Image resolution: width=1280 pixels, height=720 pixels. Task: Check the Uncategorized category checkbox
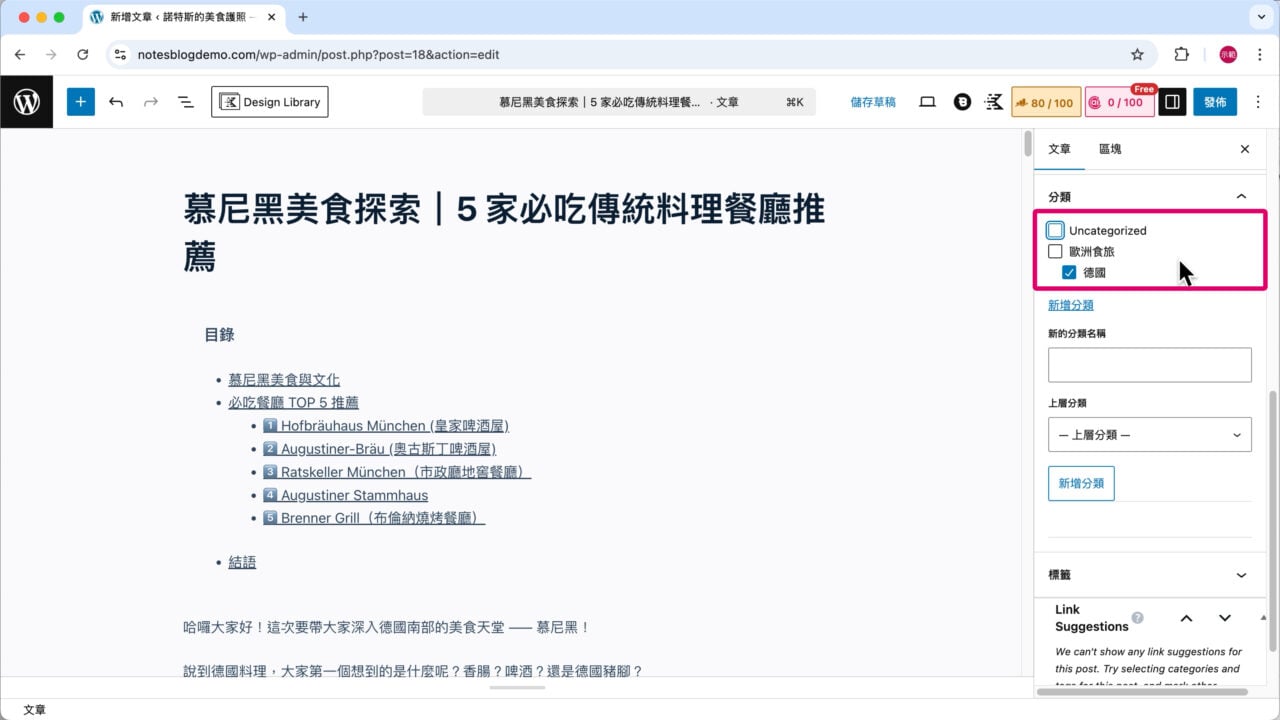point(1055,230)
